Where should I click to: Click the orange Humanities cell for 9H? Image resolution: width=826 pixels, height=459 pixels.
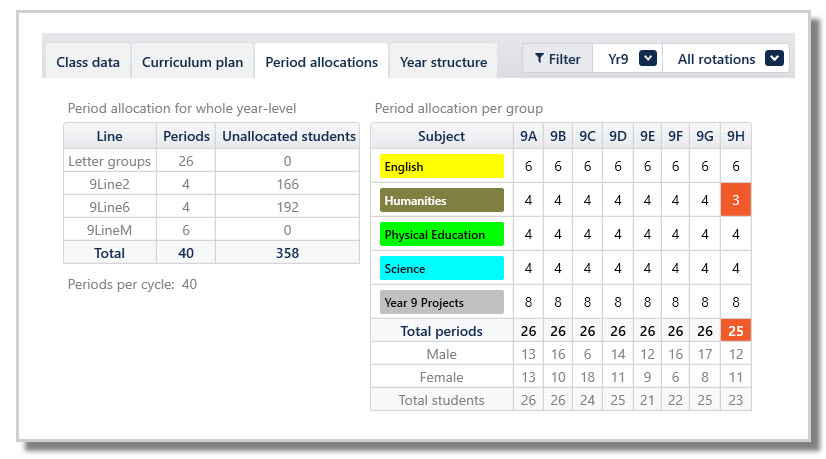(x=736, y=201)
